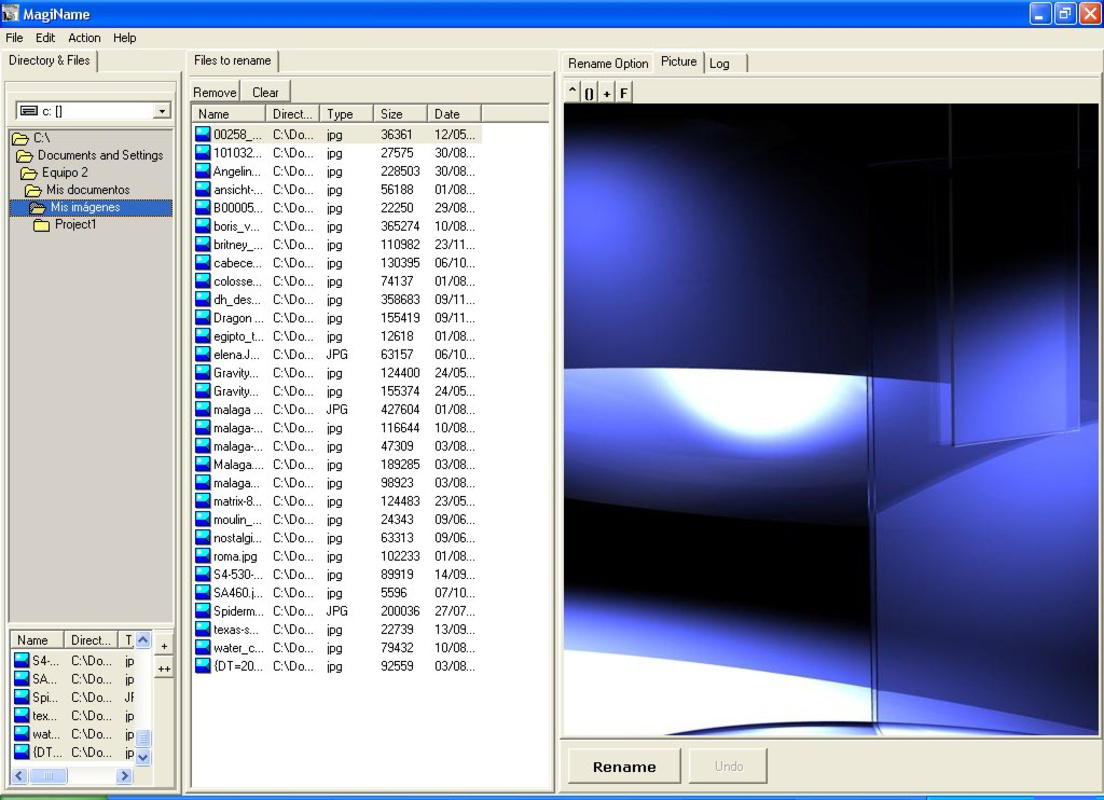This screenshot has height=800, width=1104.
Task: Click the Direct... column header in main list
Action: click(x=293, y=113)
